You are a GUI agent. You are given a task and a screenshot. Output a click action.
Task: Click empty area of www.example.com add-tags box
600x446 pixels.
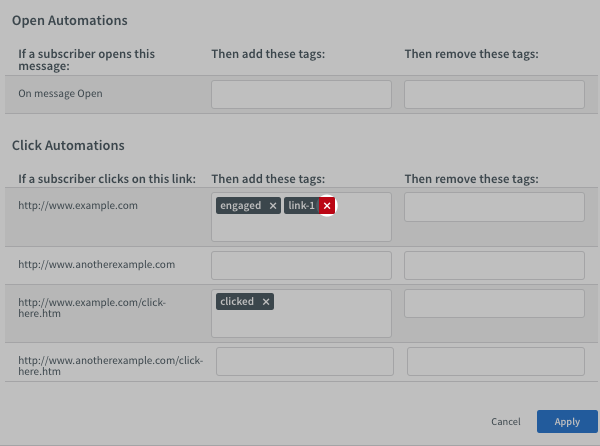pos(301,228)
